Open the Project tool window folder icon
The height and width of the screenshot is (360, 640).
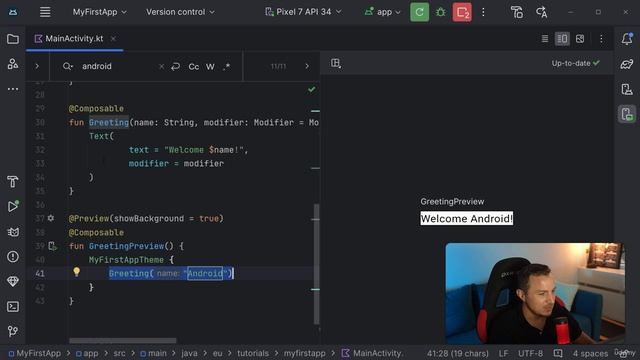pos(13,39)
